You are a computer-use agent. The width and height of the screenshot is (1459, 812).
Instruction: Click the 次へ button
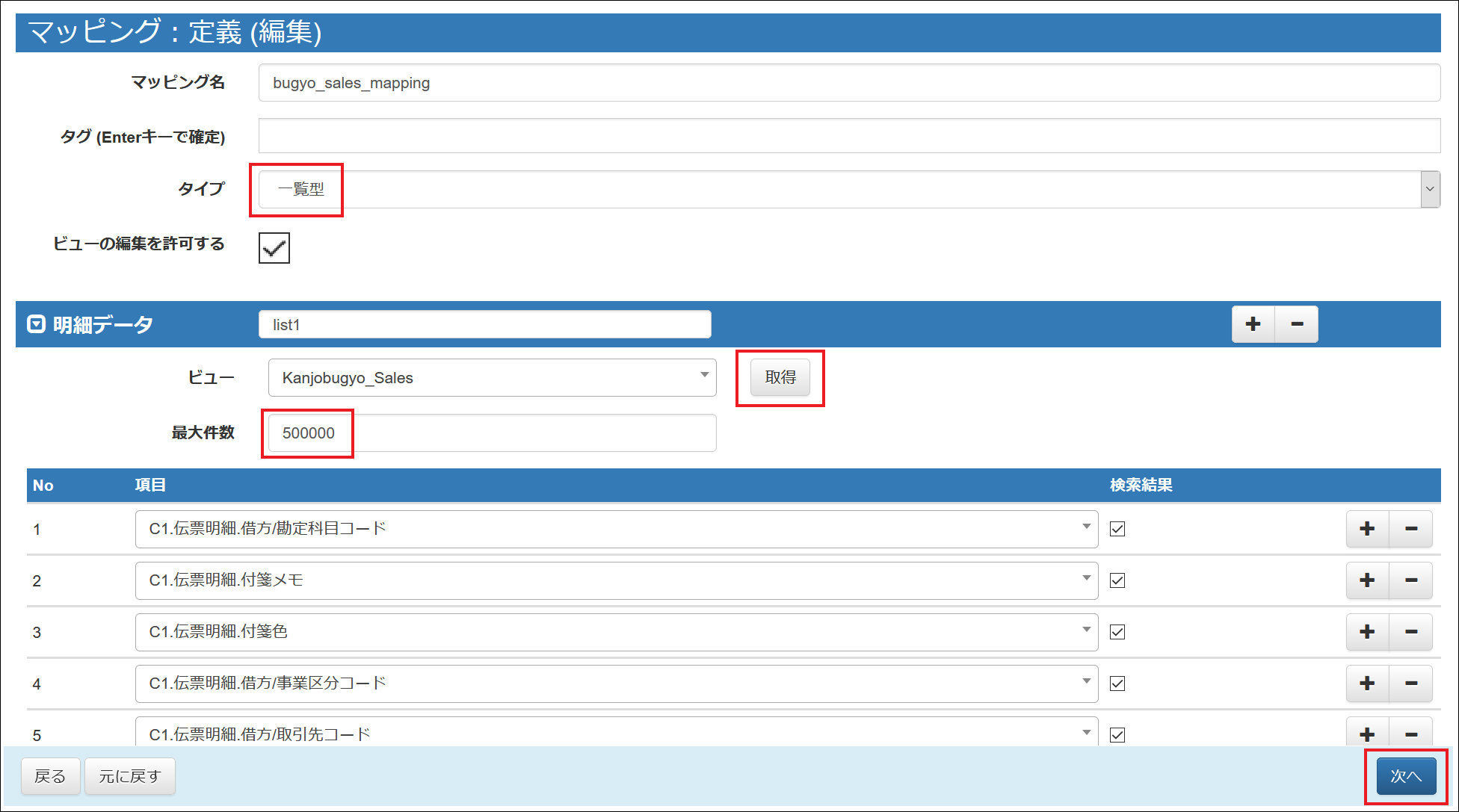click(1405, 776)
